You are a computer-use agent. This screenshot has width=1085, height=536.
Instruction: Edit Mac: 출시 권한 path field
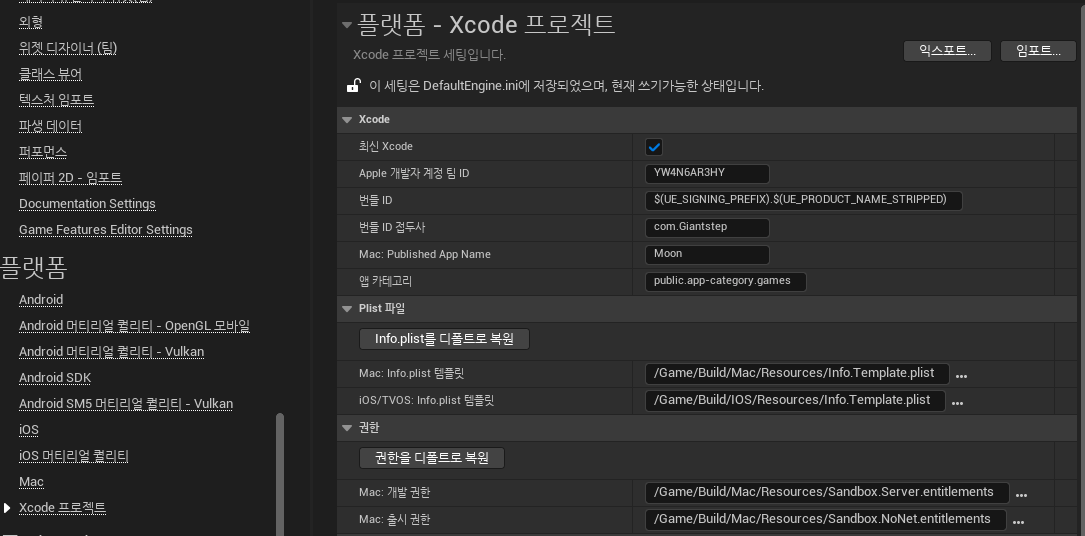(x=826, y=519)
